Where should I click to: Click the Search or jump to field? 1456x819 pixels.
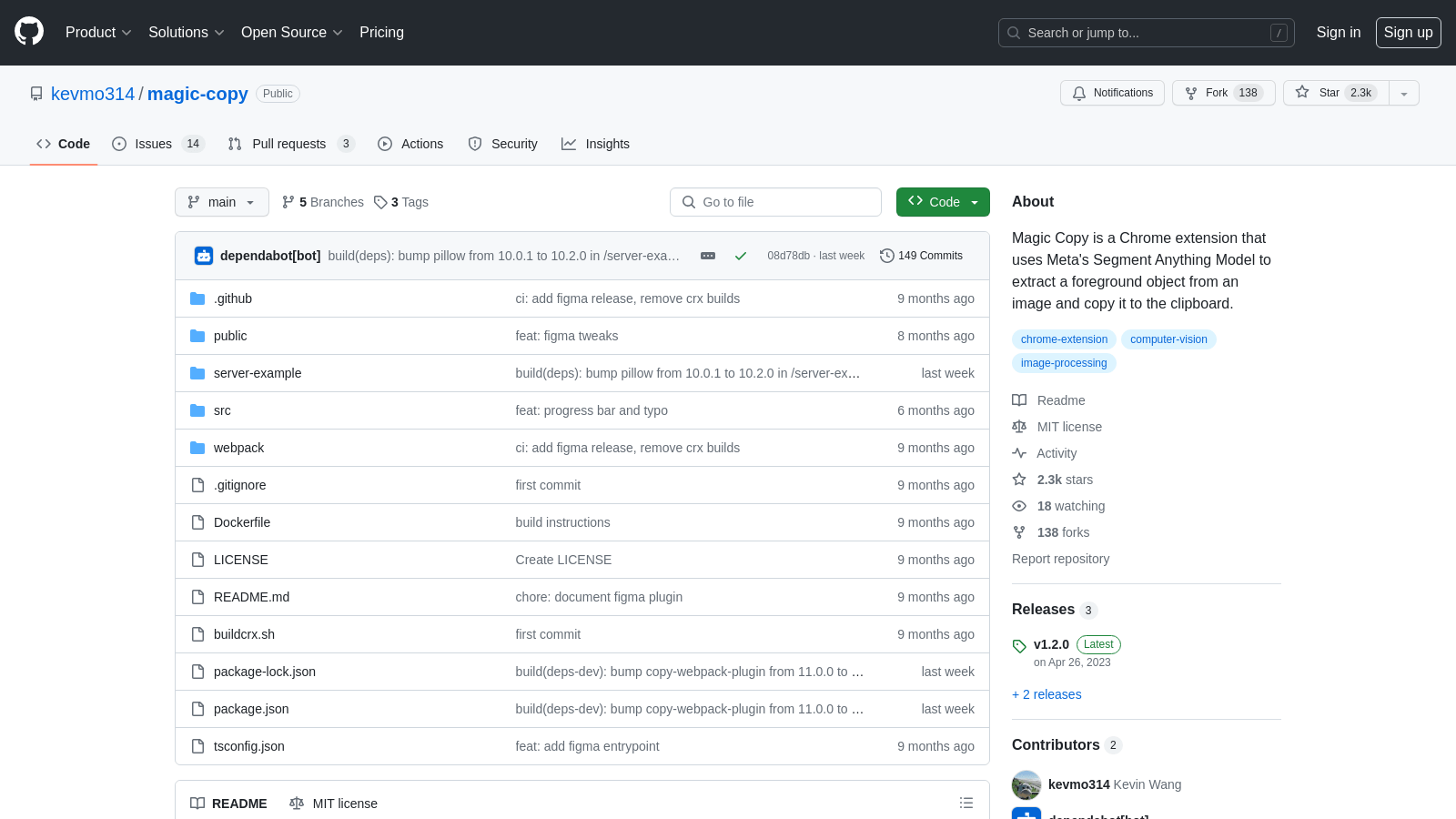[x=1147, y=33]
